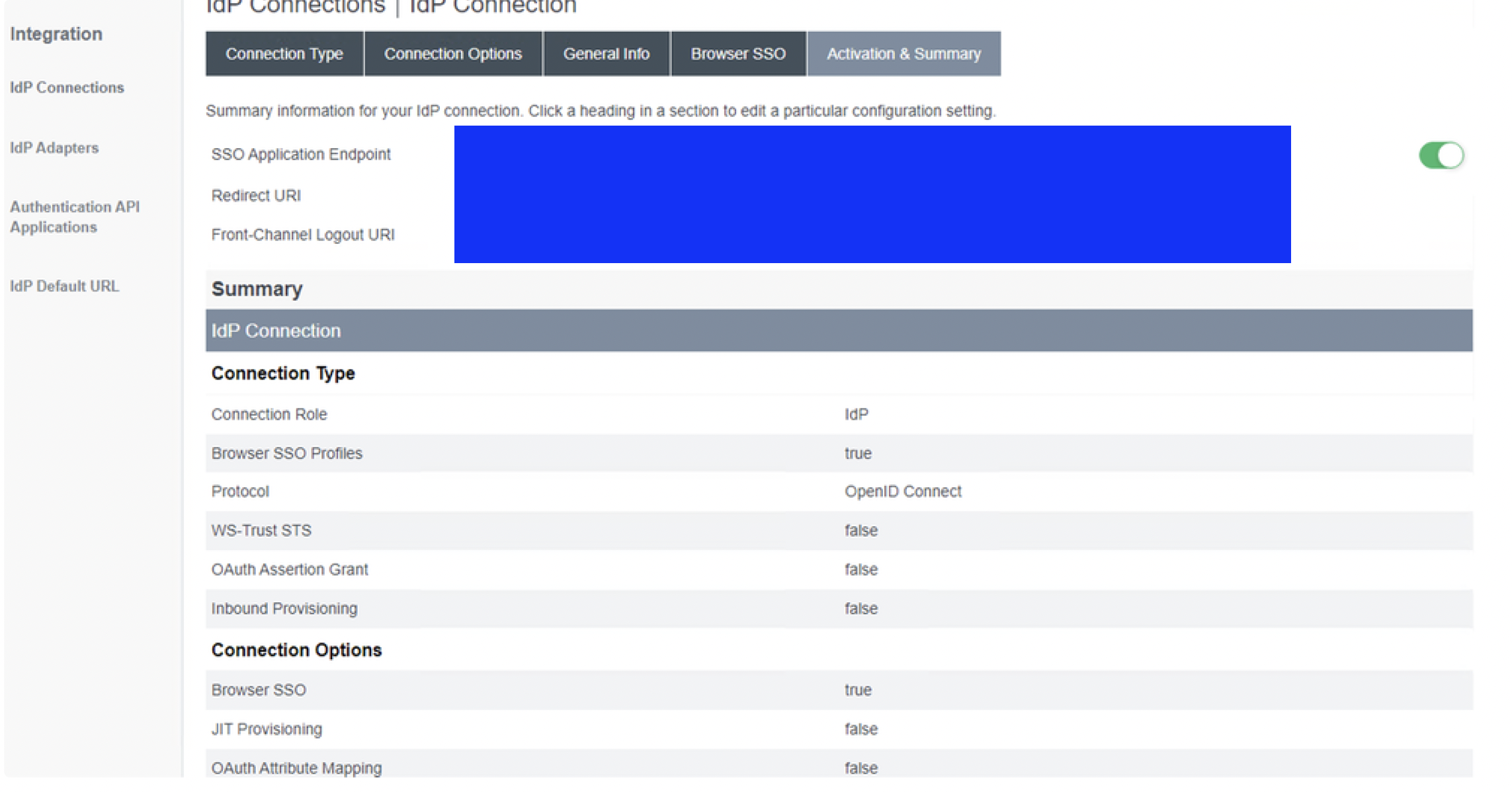Edit the Connection Options section heading
Viewport: 1512px width, 792px height.
coord(296,650)
